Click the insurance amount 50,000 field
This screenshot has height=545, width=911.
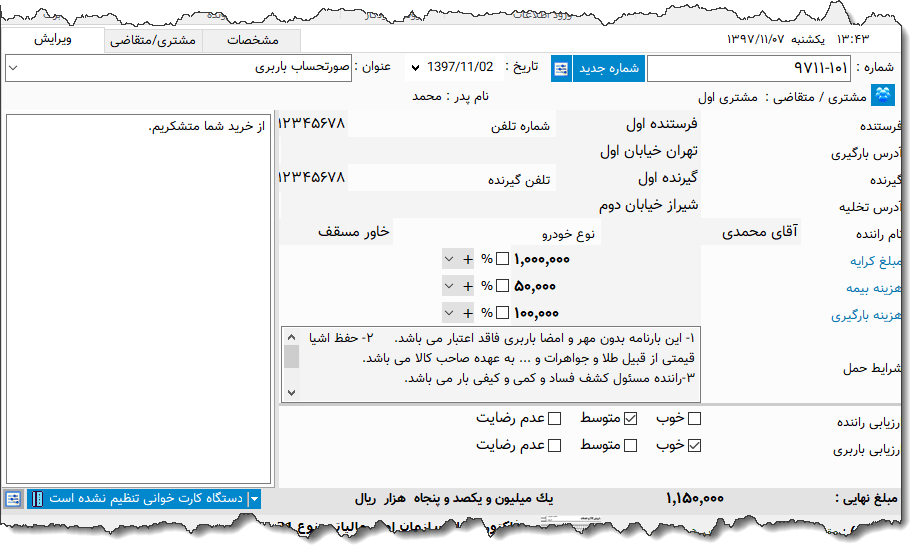[x=605, y=286]
